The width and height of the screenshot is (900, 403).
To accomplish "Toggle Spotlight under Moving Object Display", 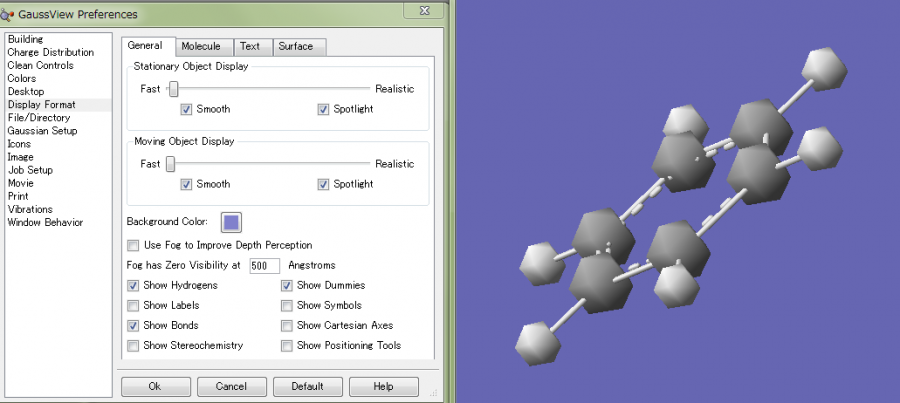I will pyautogui.click(x=323, y=185).
